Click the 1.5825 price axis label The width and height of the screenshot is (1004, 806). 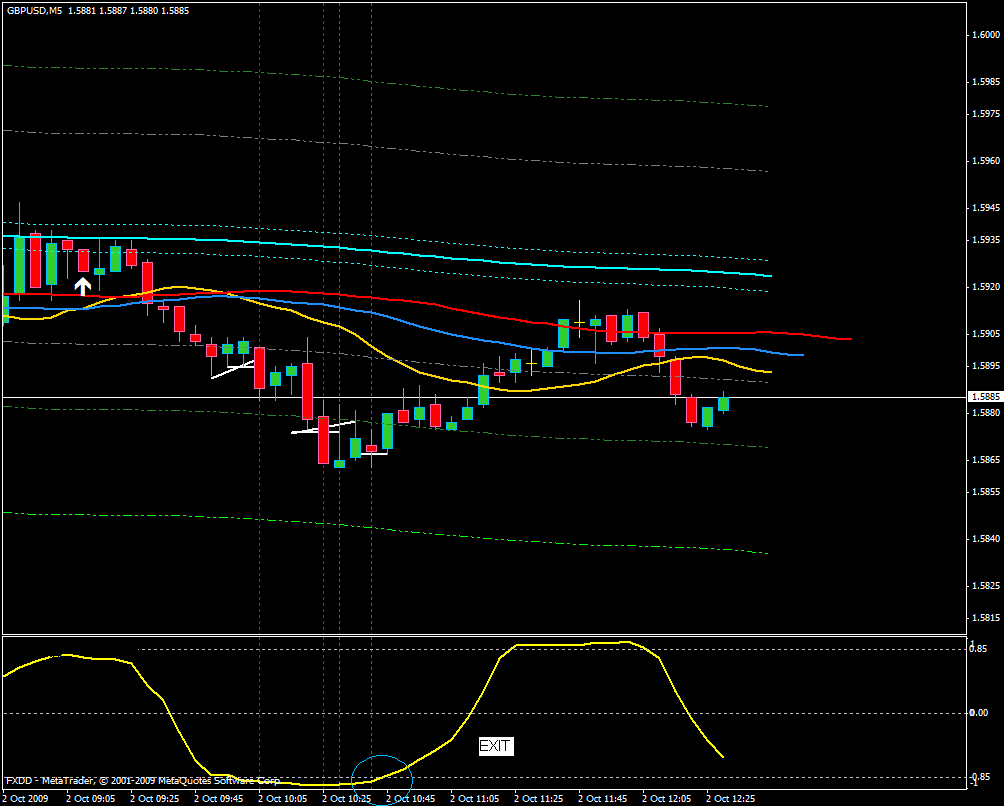click(986, 586)
